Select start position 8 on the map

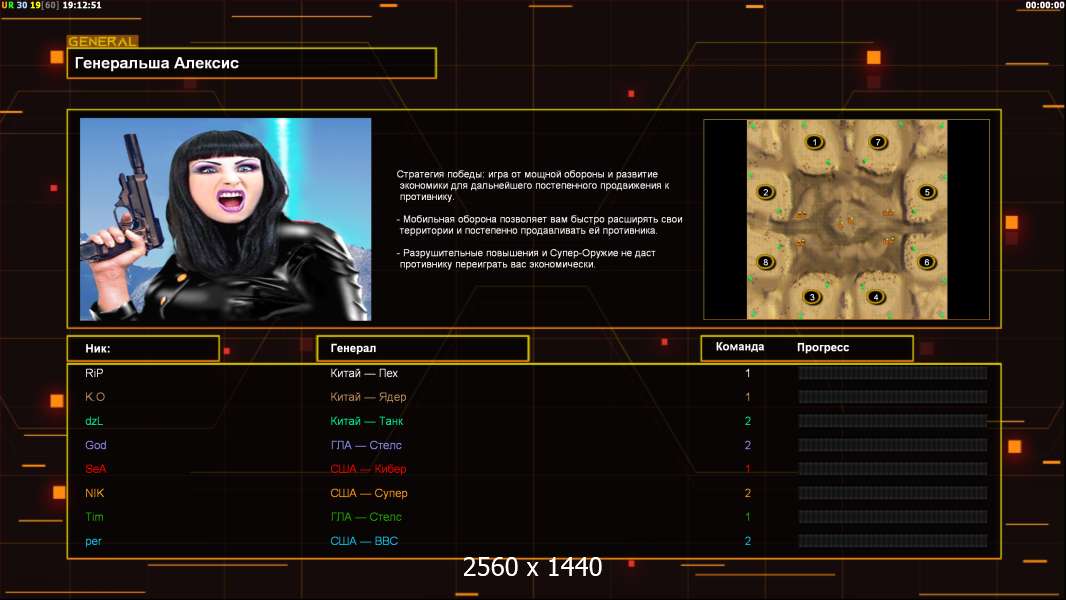pos(766,262)
